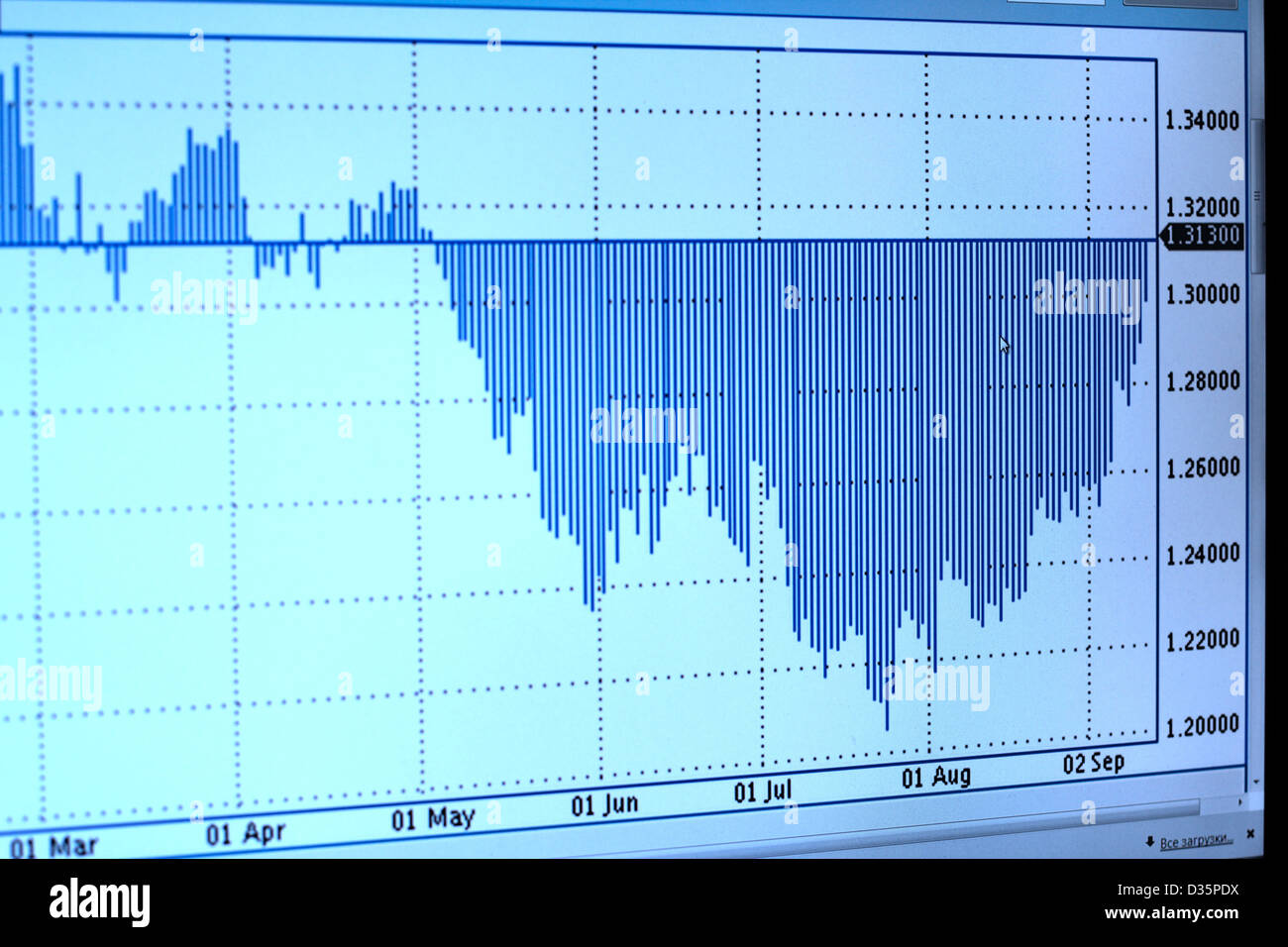The image size is (1288, 947).
Task: Open the Все загрузки downloads link
Action: point(1196,840)
